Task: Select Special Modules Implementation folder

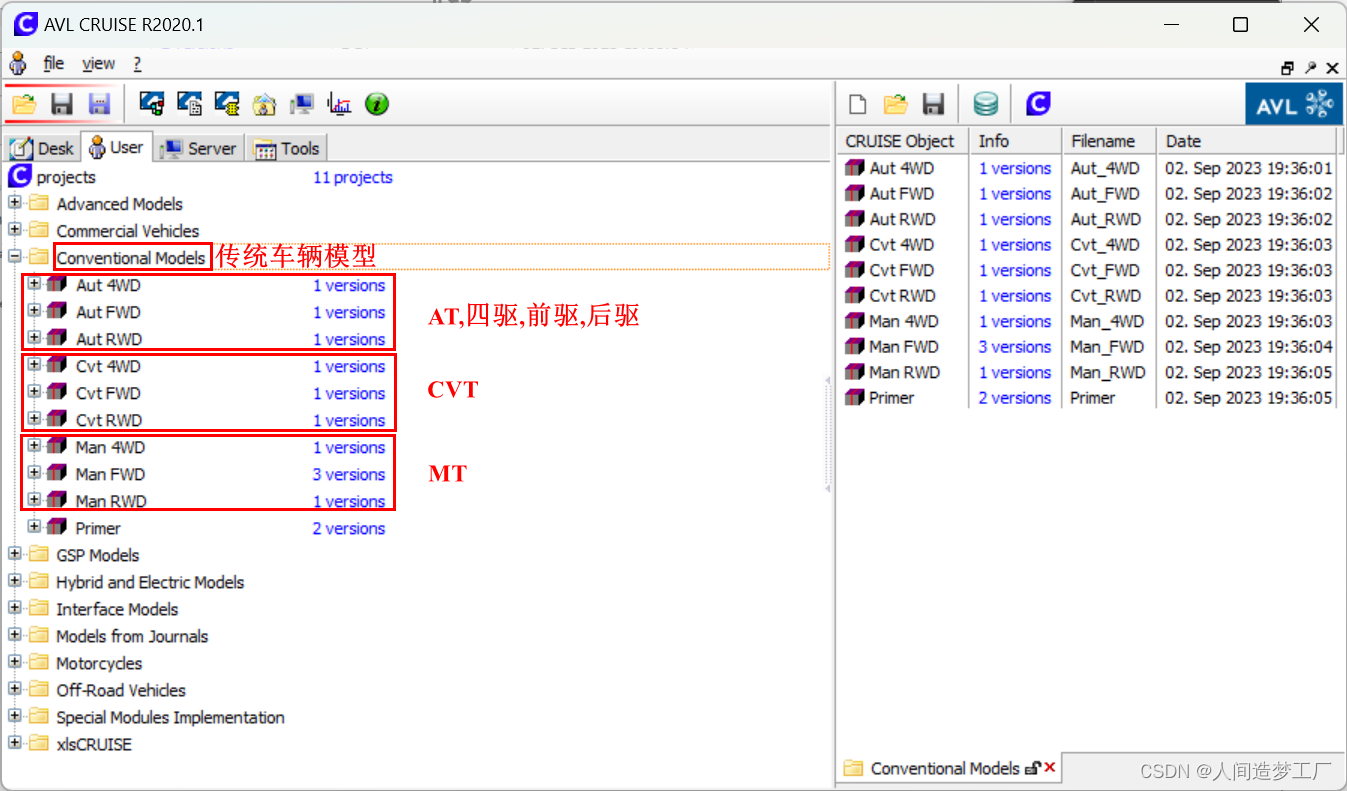Action: coord(170,717)
